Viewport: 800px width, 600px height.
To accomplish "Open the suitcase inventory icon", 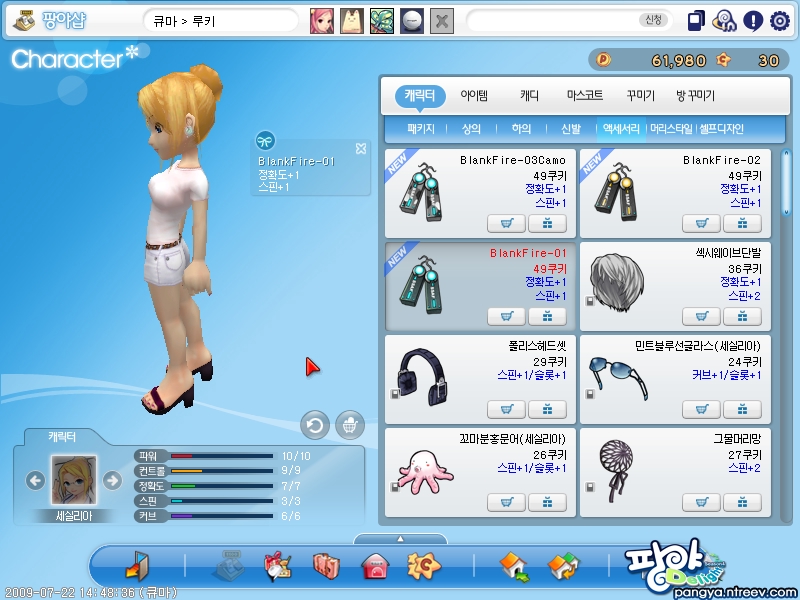I will pyautogui.click(x=326, y=565).
